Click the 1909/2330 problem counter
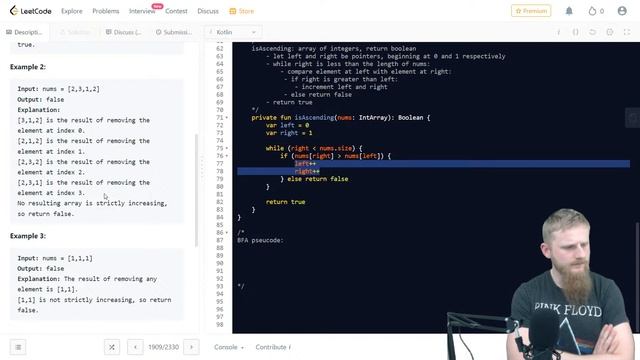 [x=163, y=347]
